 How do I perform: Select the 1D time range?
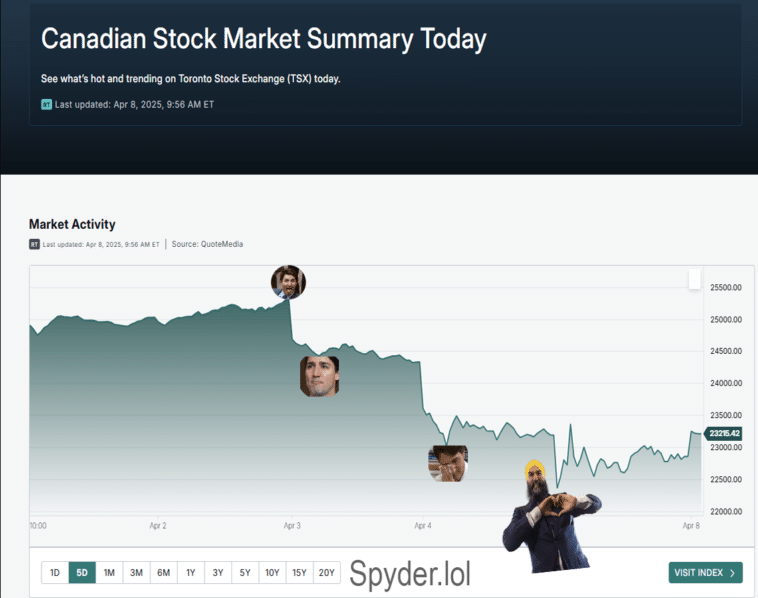click(55, 573)
